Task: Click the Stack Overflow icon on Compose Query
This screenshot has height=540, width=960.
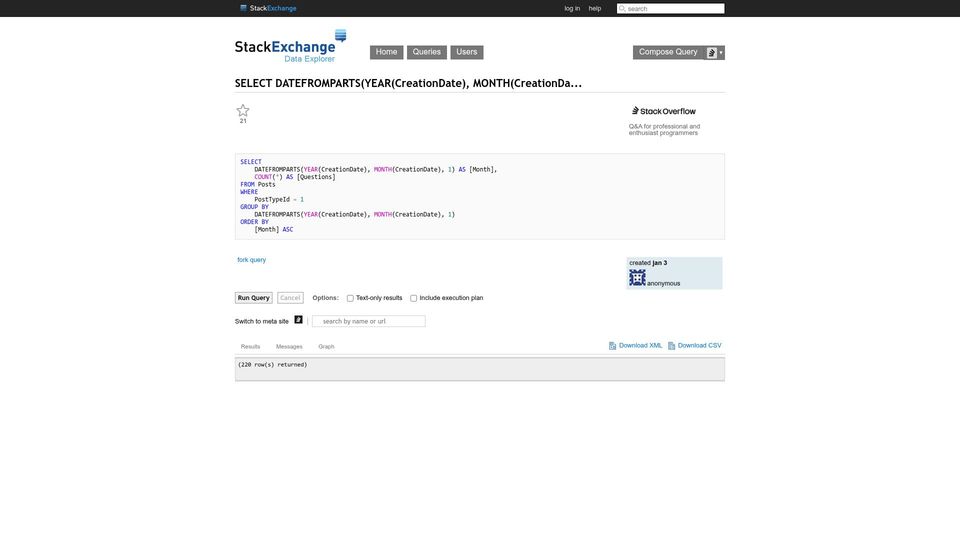Action: click(711, 53)
